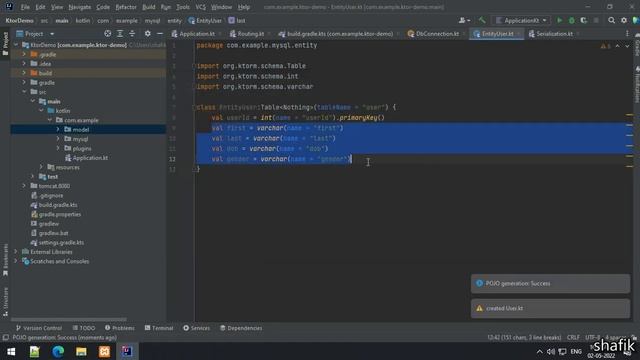This screenshot has width=640, height=360.
Task: Click the created User.kt notification
Action: [550, 308]
